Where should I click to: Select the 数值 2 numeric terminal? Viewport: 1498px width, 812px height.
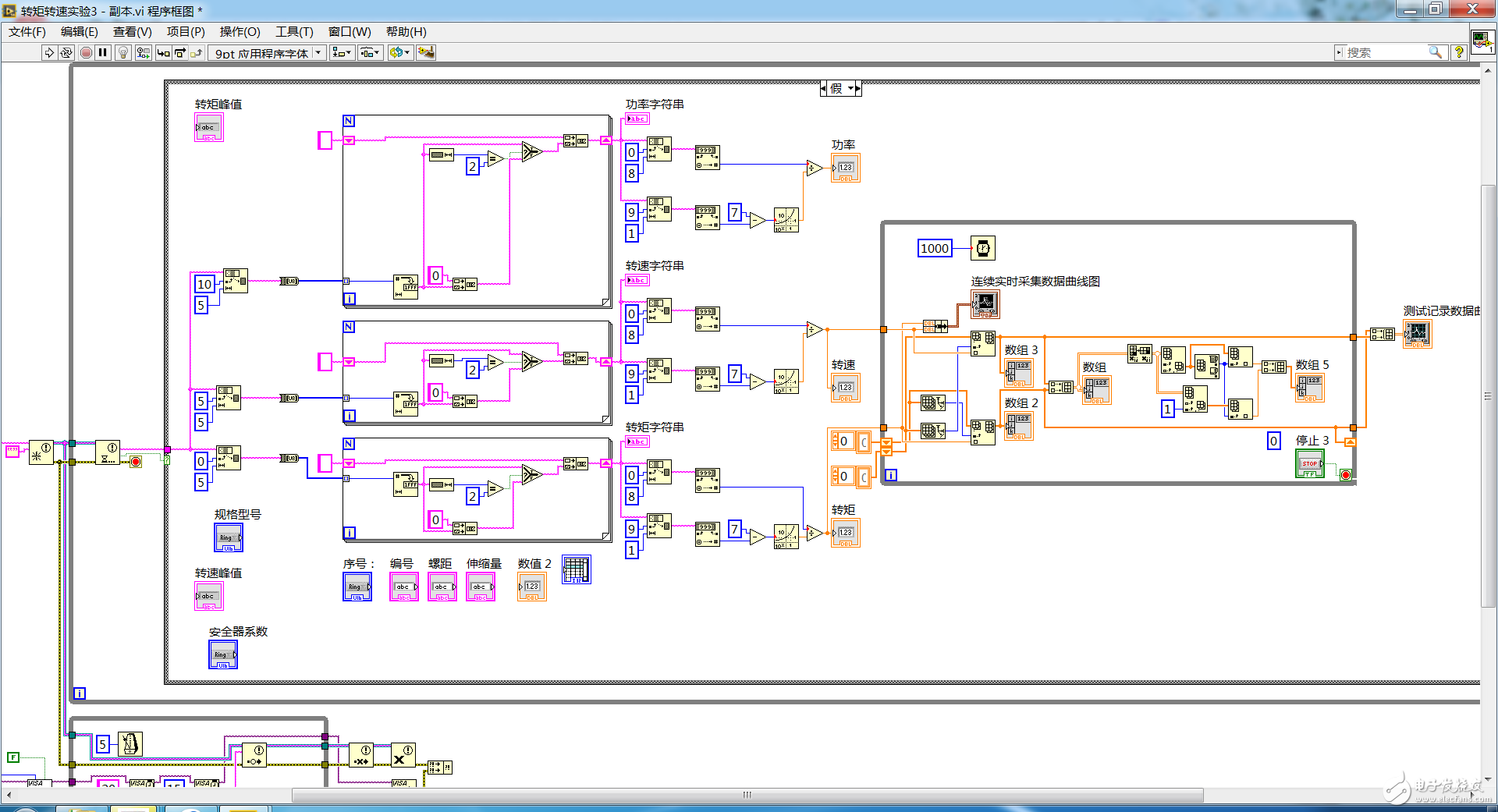pos(532,587)
